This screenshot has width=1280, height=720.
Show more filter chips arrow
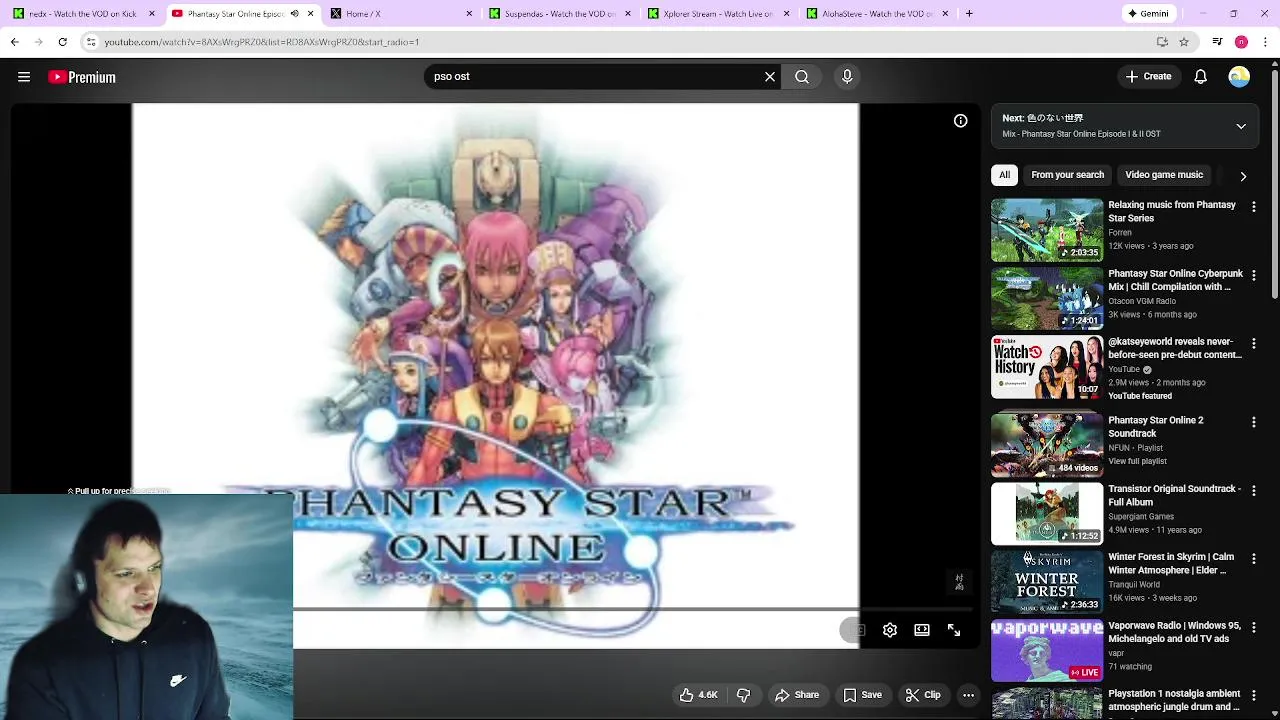1243,176
